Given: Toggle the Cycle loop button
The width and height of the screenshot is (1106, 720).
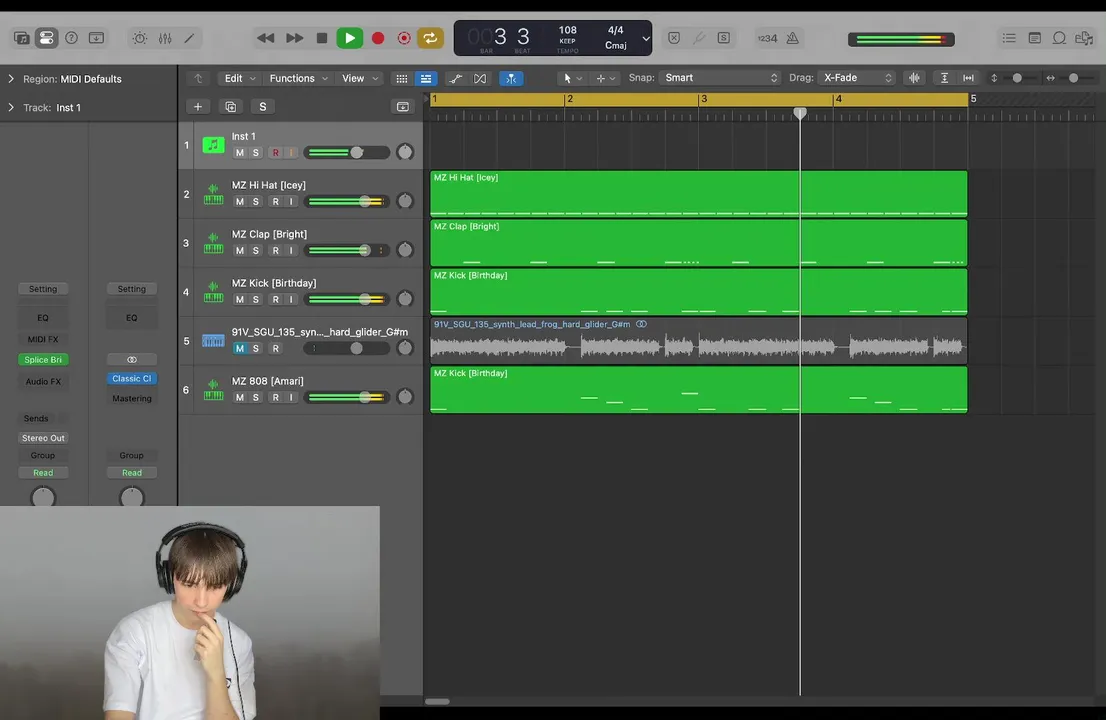Looking at the screenshot, I should click(430, 38).
